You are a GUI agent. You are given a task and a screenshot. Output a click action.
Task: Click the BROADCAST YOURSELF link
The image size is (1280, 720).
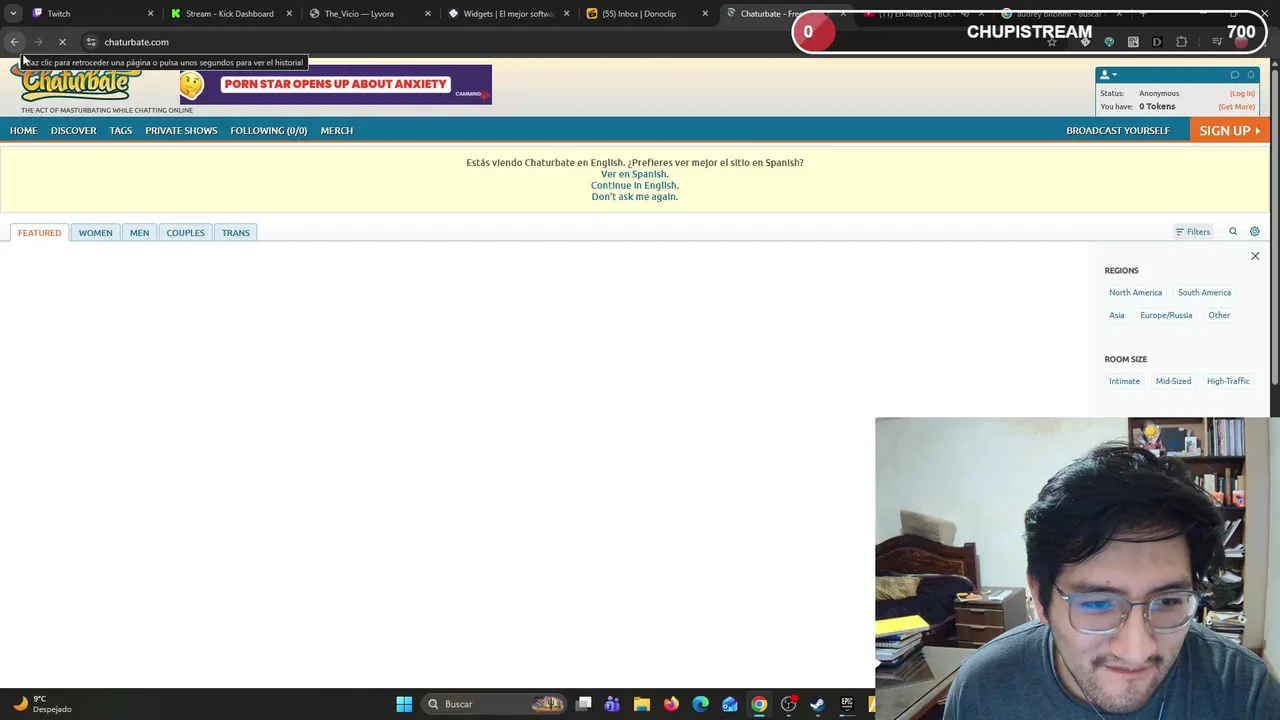coord(1118,131)
